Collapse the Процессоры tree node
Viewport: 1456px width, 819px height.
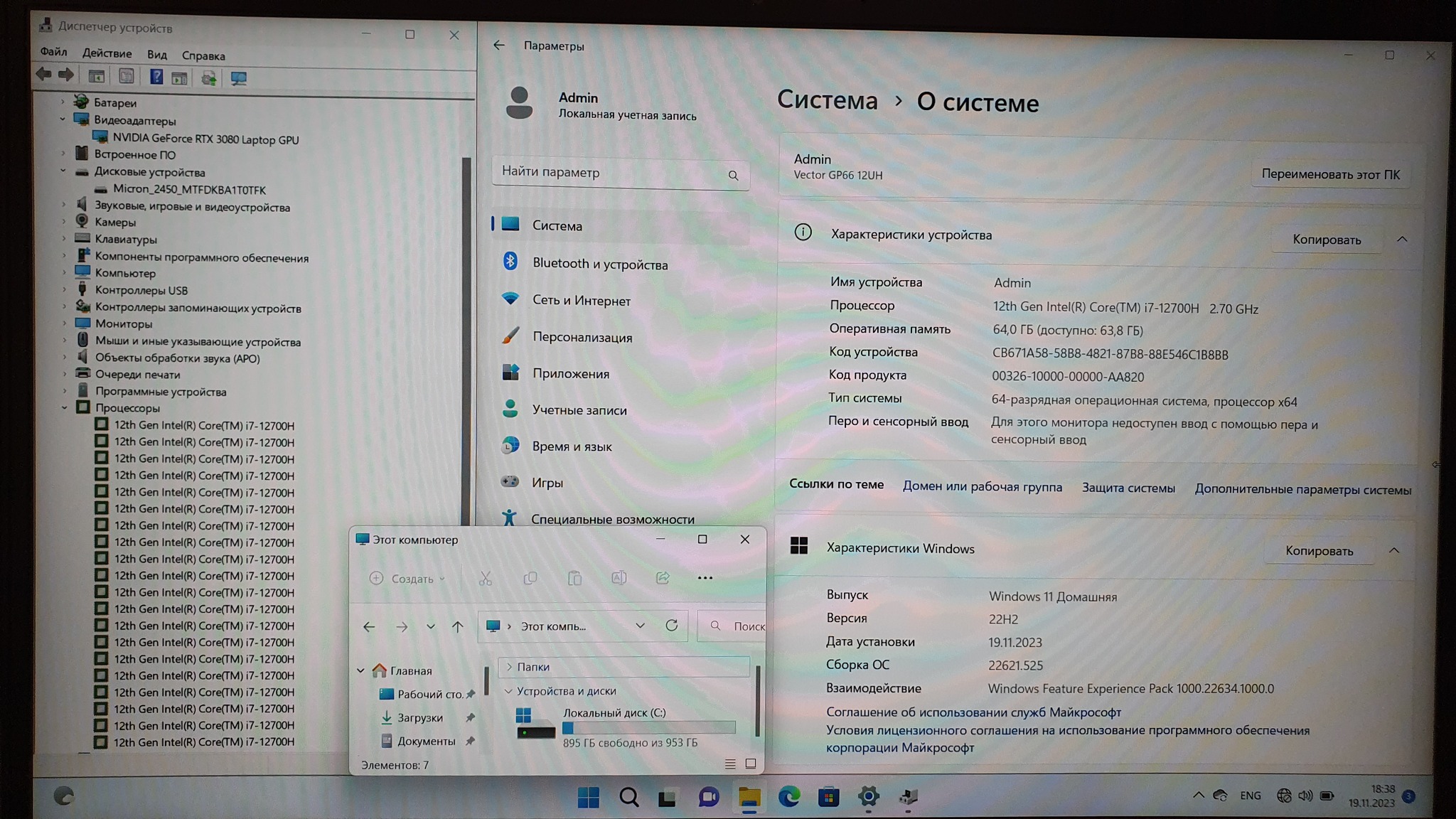(65, 408)
